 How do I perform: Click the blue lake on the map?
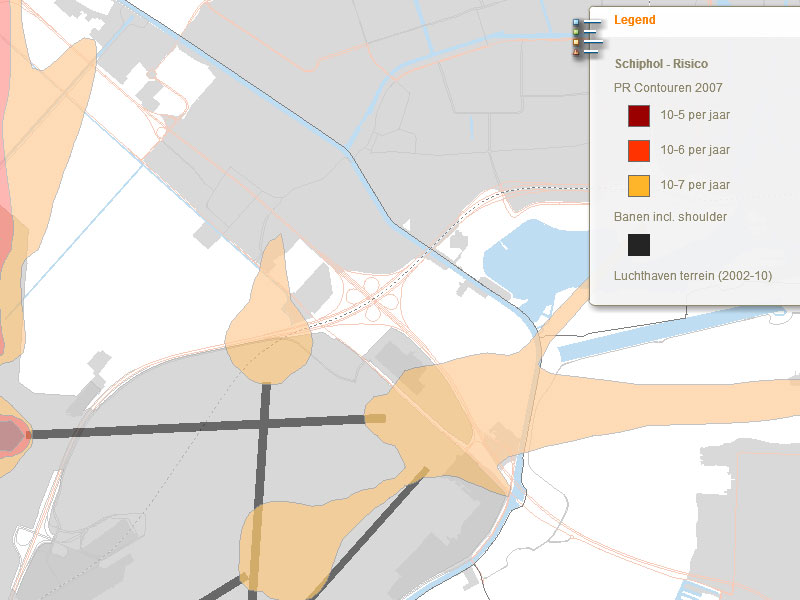[536, 264]
